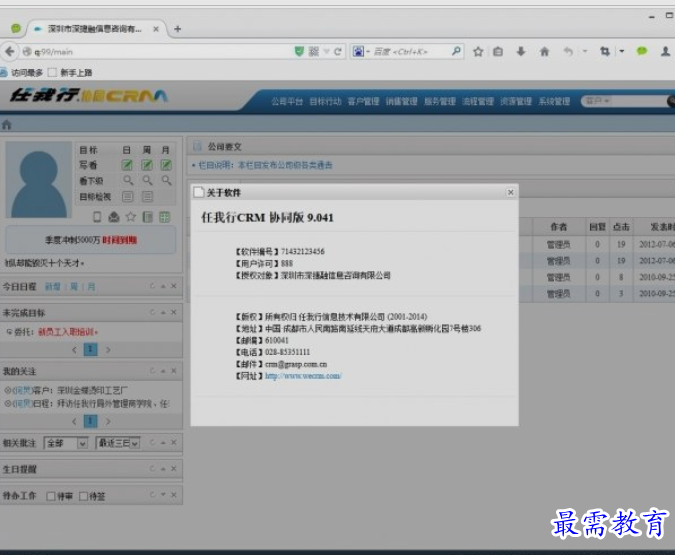Click the 周 link in 今日日程

pos(74,287)
